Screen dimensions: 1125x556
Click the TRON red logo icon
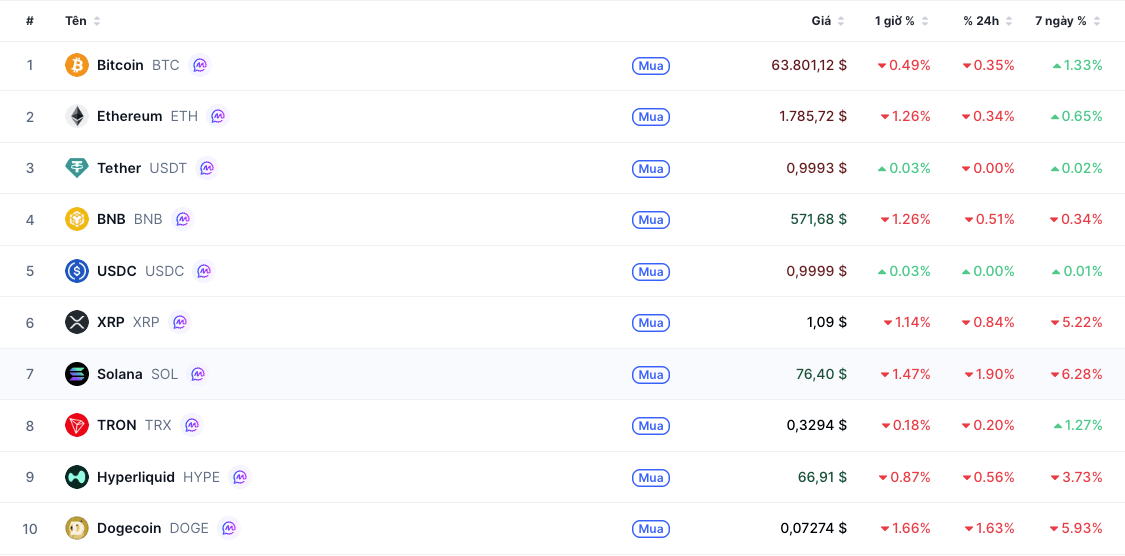coord(77,425)
